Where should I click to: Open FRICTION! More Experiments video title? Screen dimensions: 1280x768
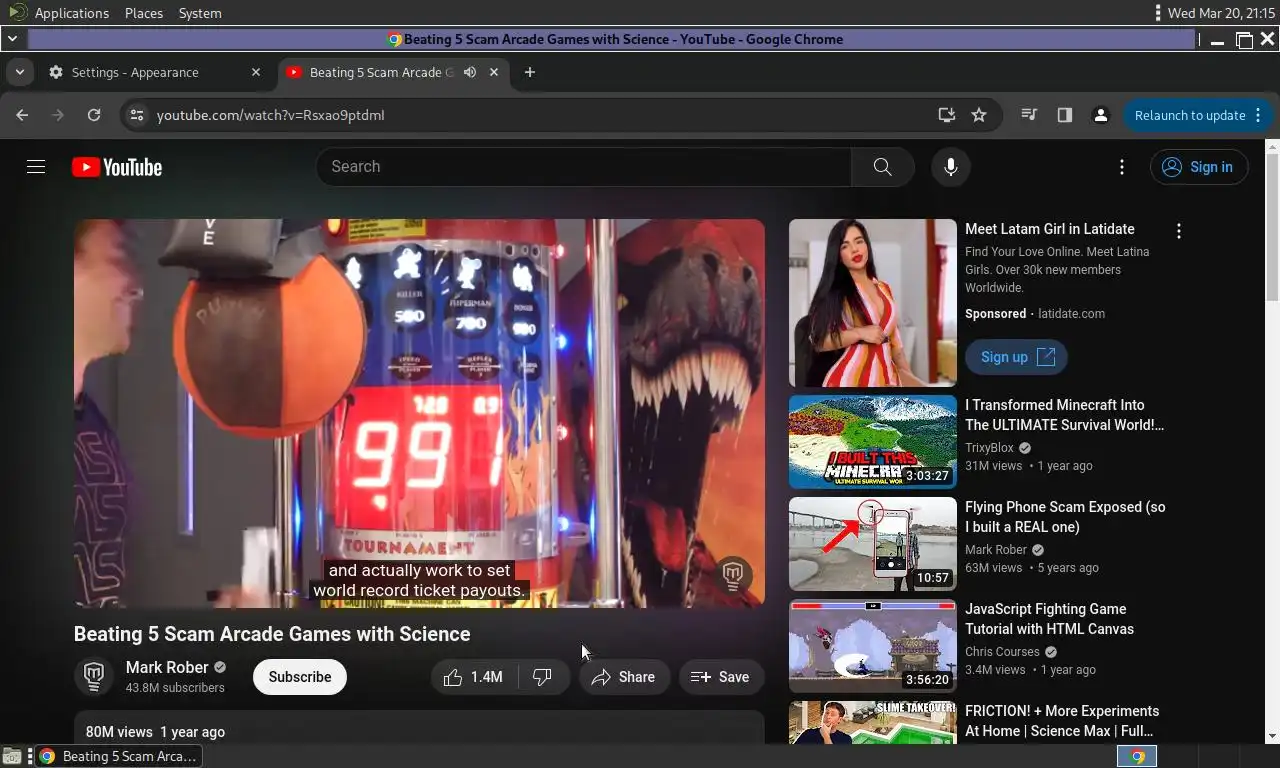click(x=1062, y=721)
